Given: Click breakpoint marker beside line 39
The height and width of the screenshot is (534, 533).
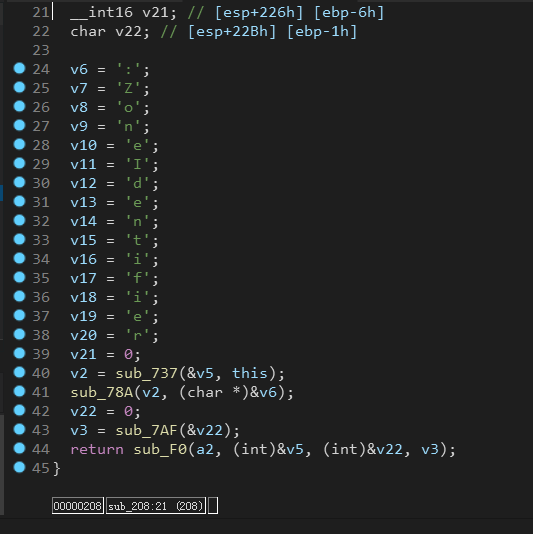Looking at the screenshot, I should click(19, 353).
